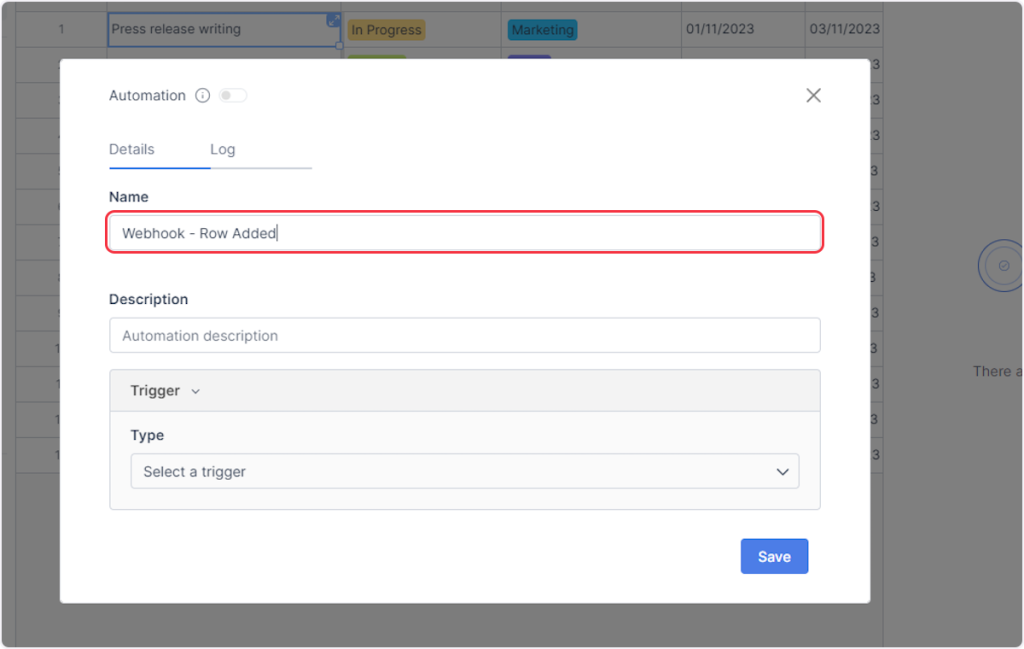This screenshot has width=1024, height=649.
Task: Click the Trigger section header label
Action: tap(155, 391)
